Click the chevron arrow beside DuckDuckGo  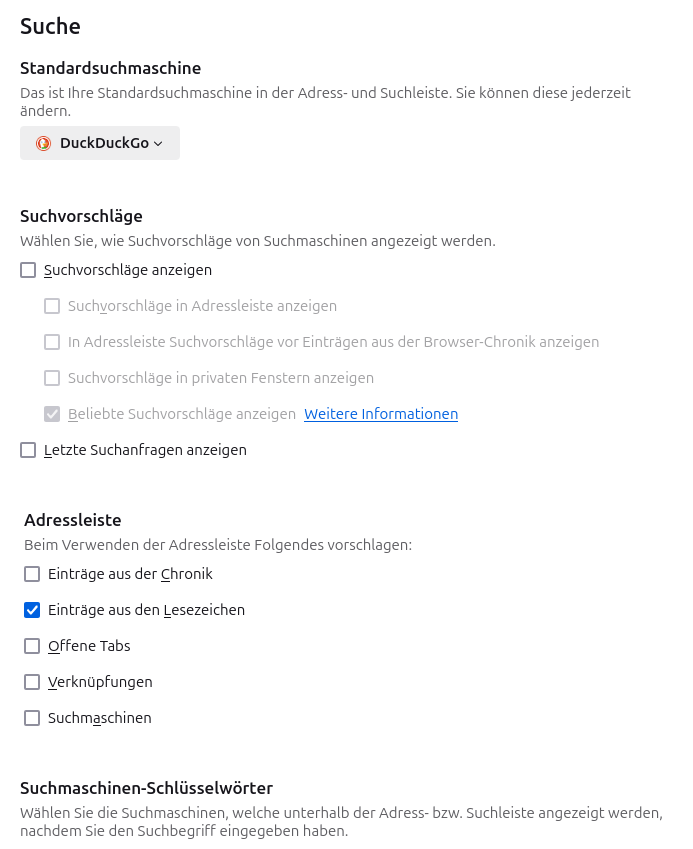(x=158, y=144)
